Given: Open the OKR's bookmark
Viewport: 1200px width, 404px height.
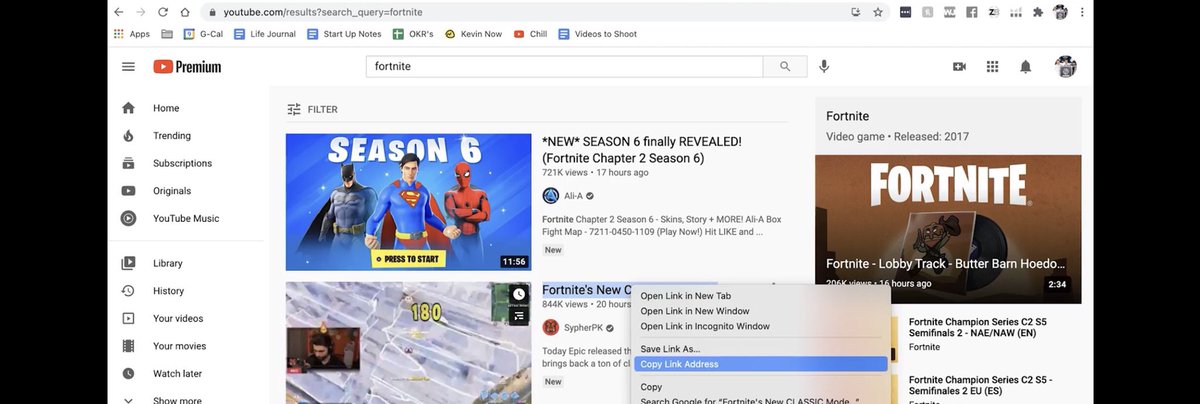Looking at the screenshot, I should (413, 33).
